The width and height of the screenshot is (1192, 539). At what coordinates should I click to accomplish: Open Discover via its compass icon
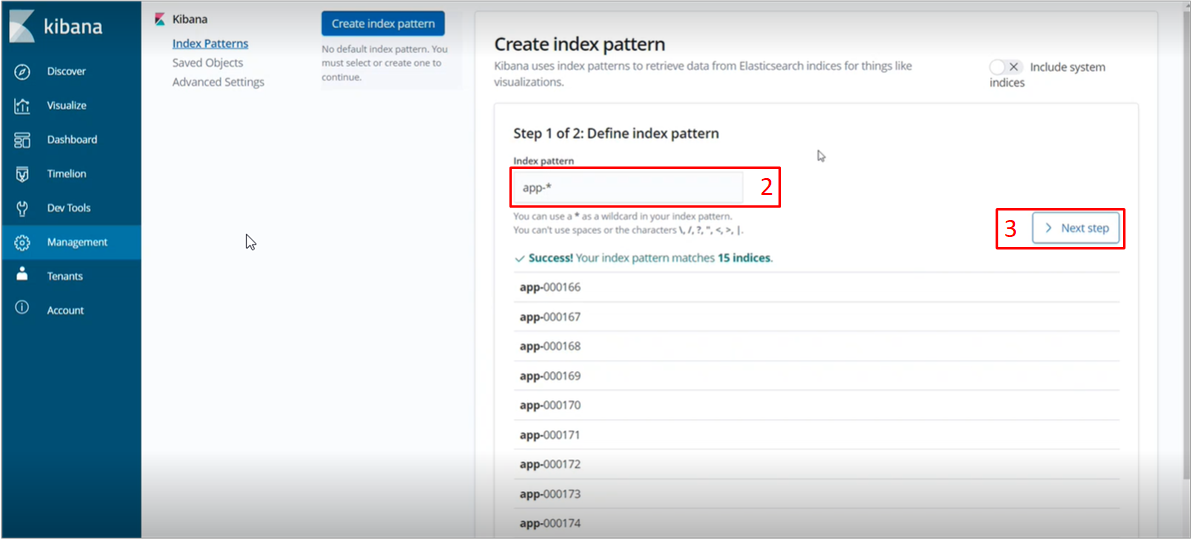coord(22,71)
